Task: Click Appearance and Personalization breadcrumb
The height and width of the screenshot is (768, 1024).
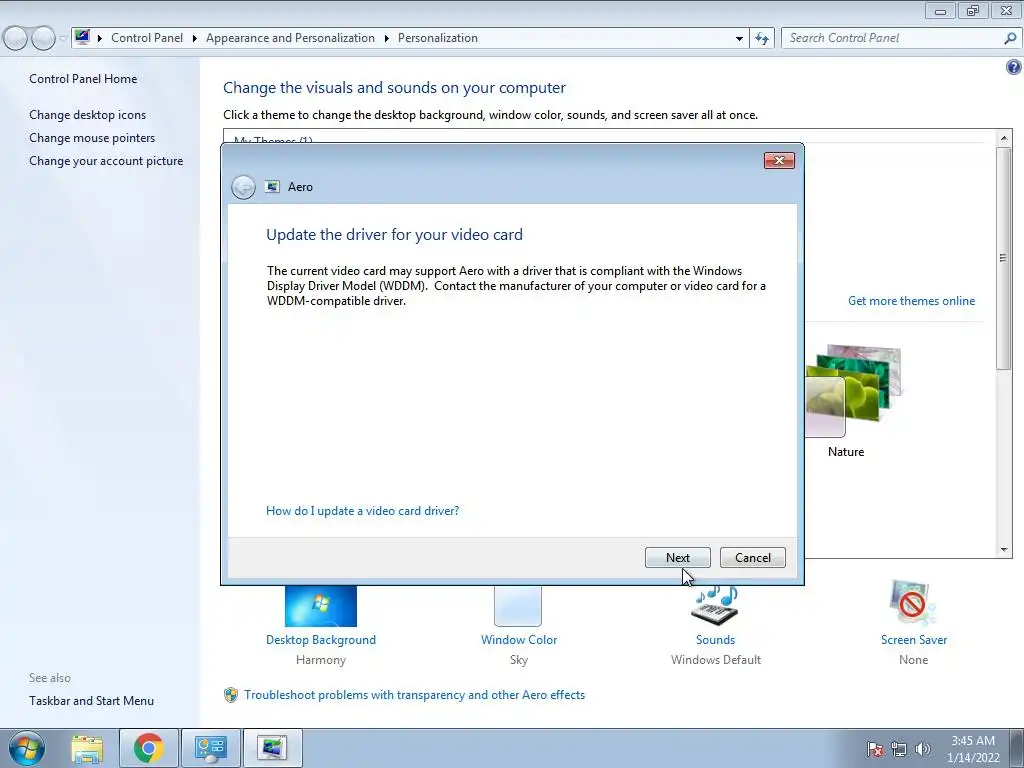Action: [290, 38]
